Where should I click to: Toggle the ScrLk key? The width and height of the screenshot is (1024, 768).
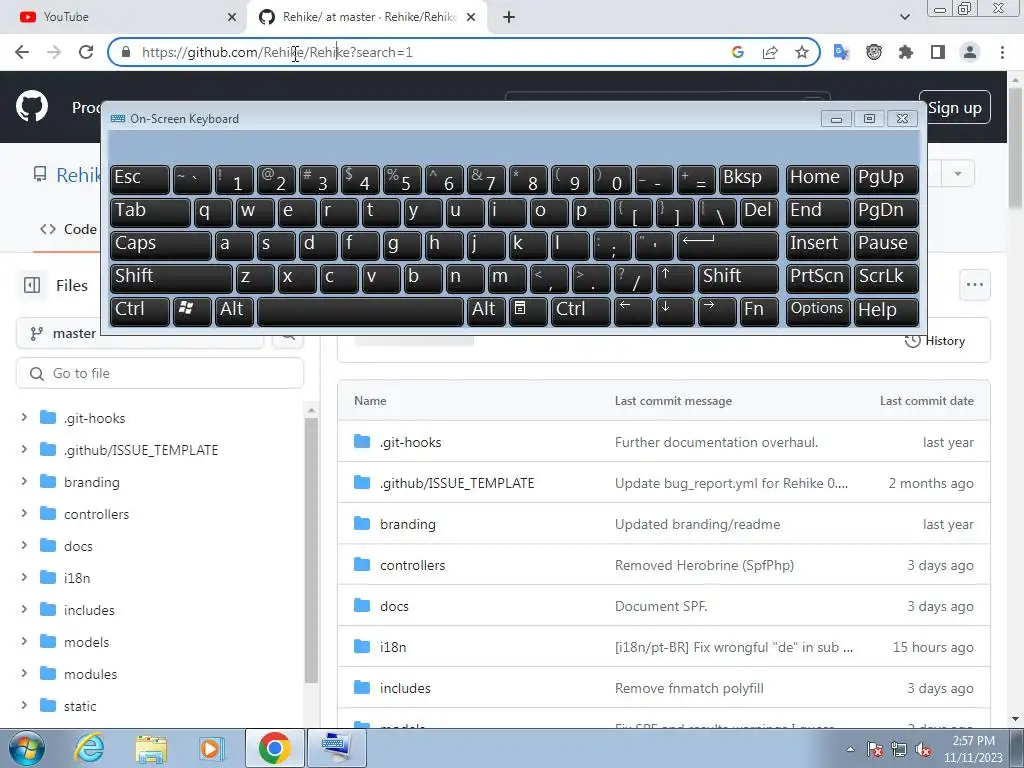pyautogui.click(x=886, y=277)
